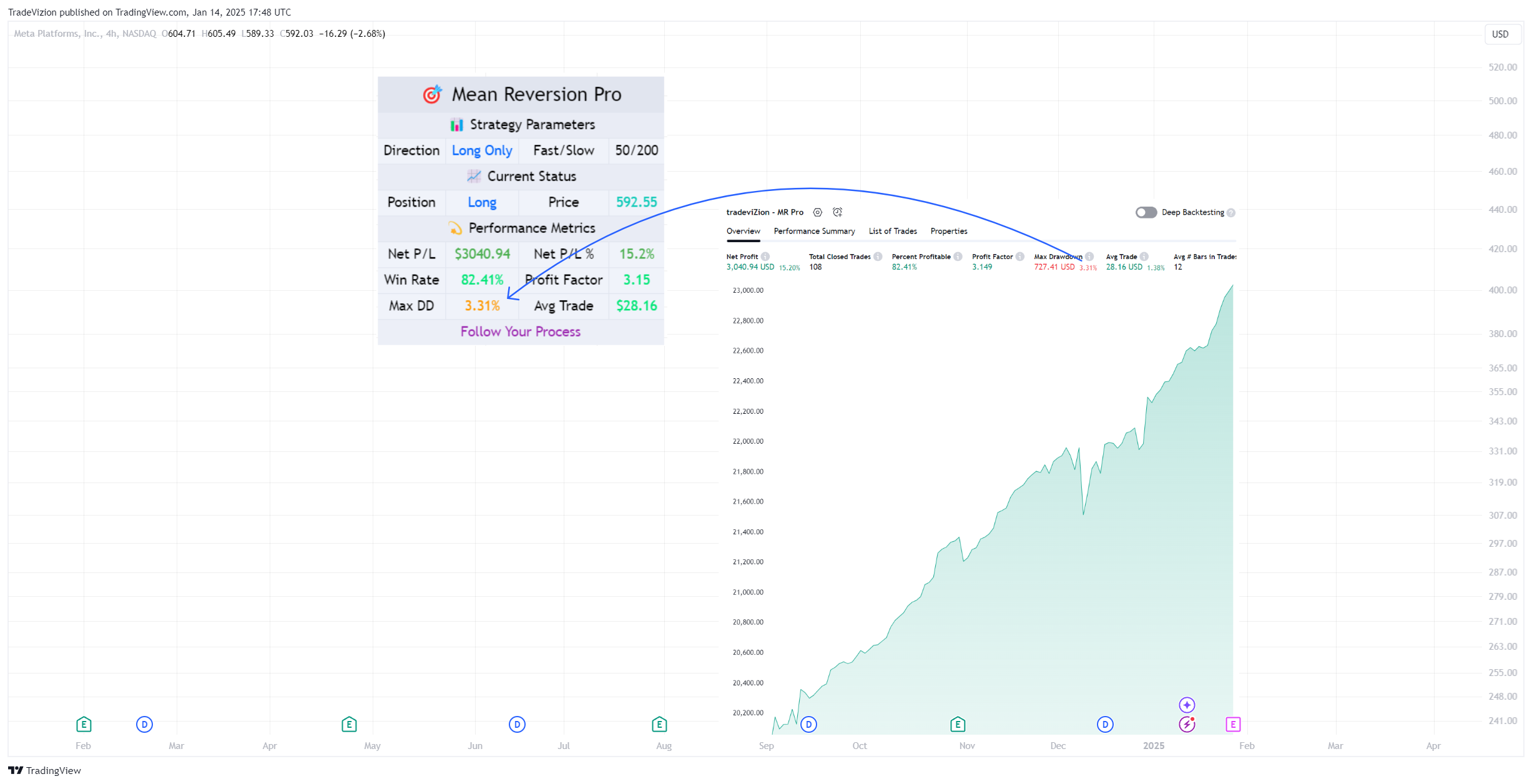Image resolution: width=1532 pixels, height=784 pixels.
Task: Click the Mean Reversion Pro title
Action: [x=536, y=94]
